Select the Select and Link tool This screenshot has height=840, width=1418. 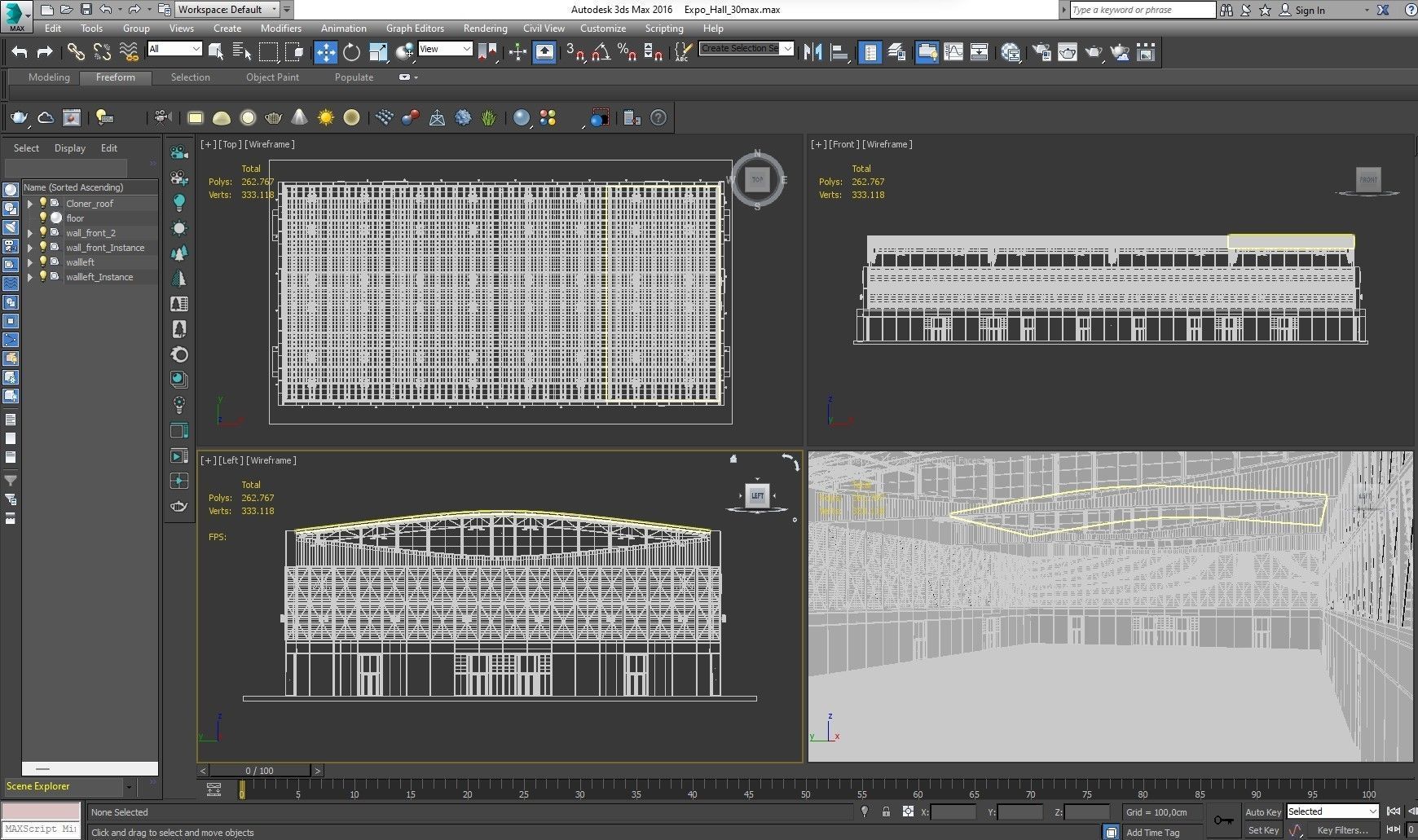pos(76,52)
